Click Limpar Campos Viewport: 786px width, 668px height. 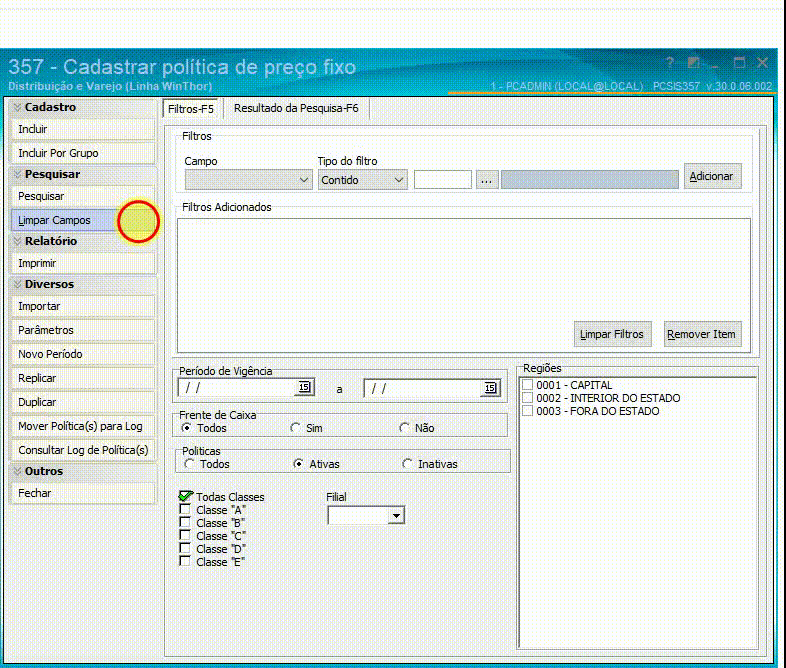[83, 220]
